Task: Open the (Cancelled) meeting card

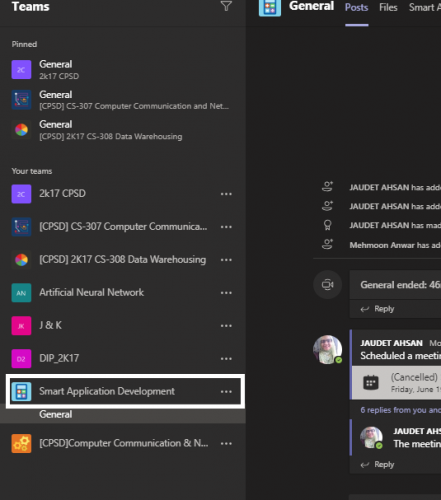Action: tap(397, 383)
